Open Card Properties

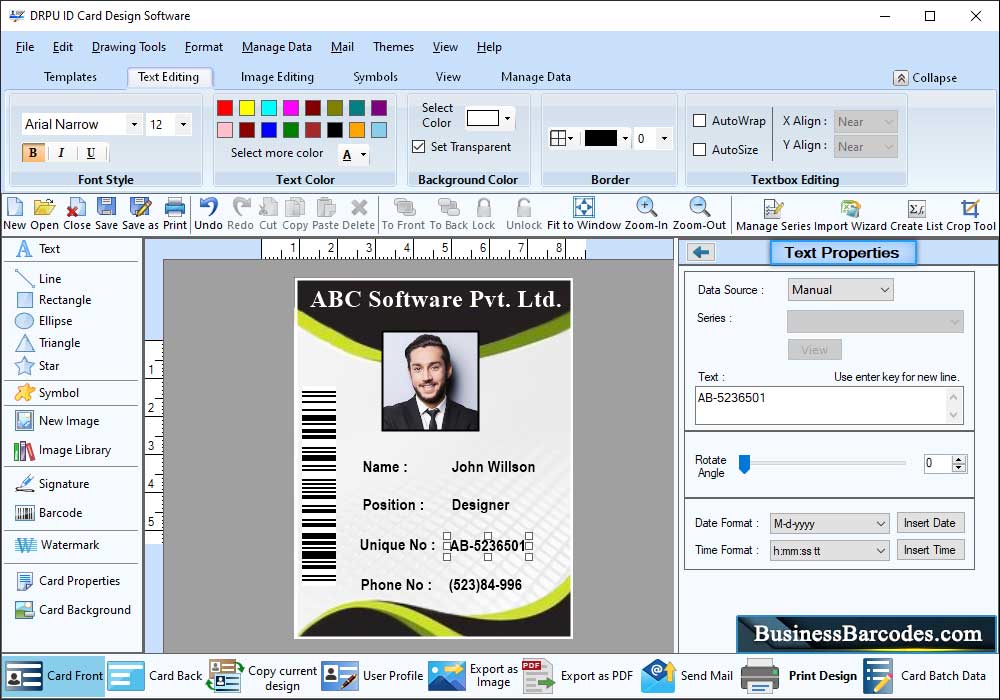click(68, 581)
